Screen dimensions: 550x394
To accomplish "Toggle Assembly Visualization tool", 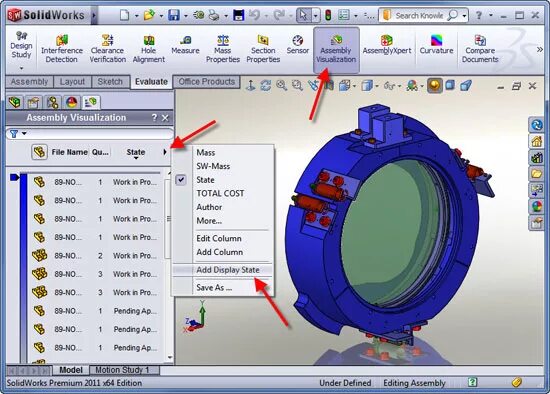I will click(336, 49).
